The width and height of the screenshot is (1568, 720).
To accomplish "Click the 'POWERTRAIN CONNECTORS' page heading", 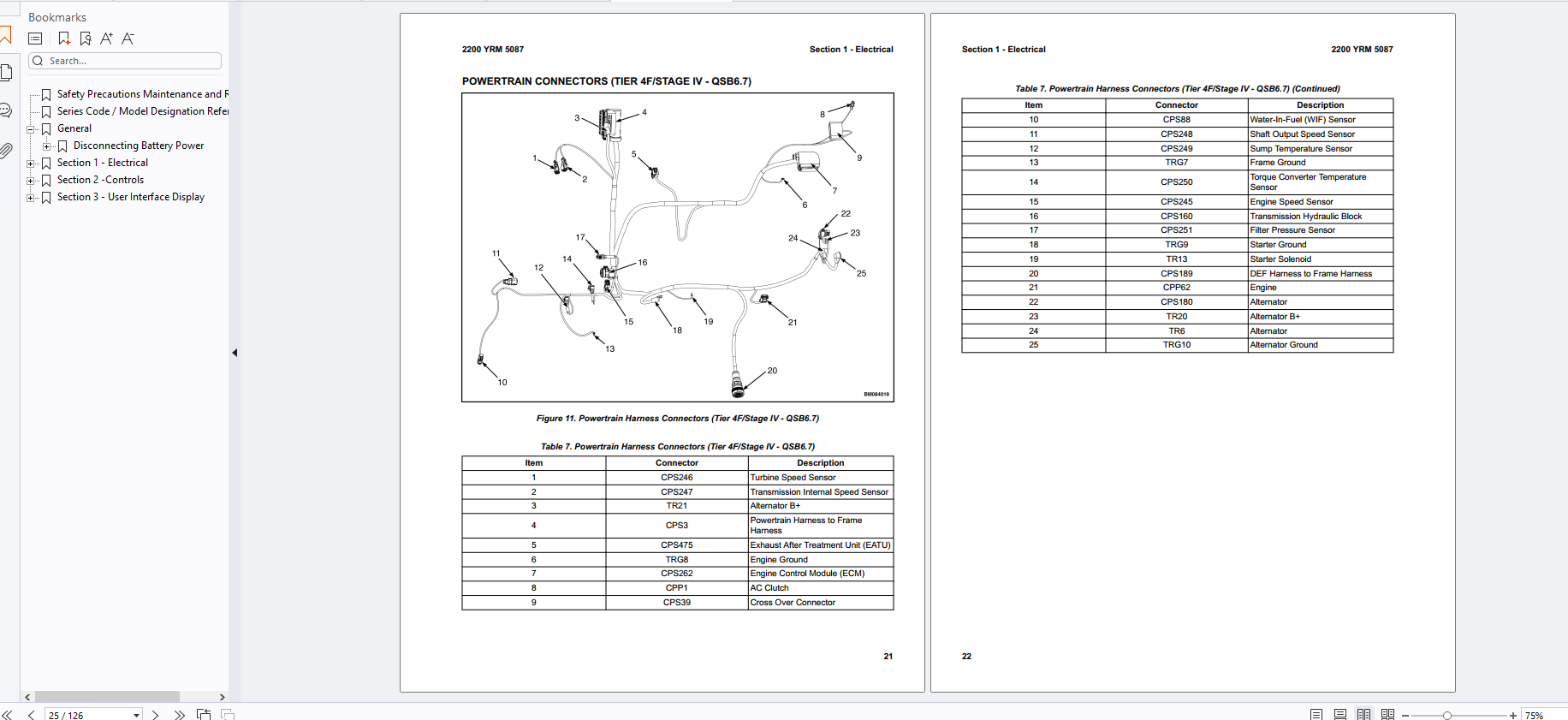I will (607, 81).
